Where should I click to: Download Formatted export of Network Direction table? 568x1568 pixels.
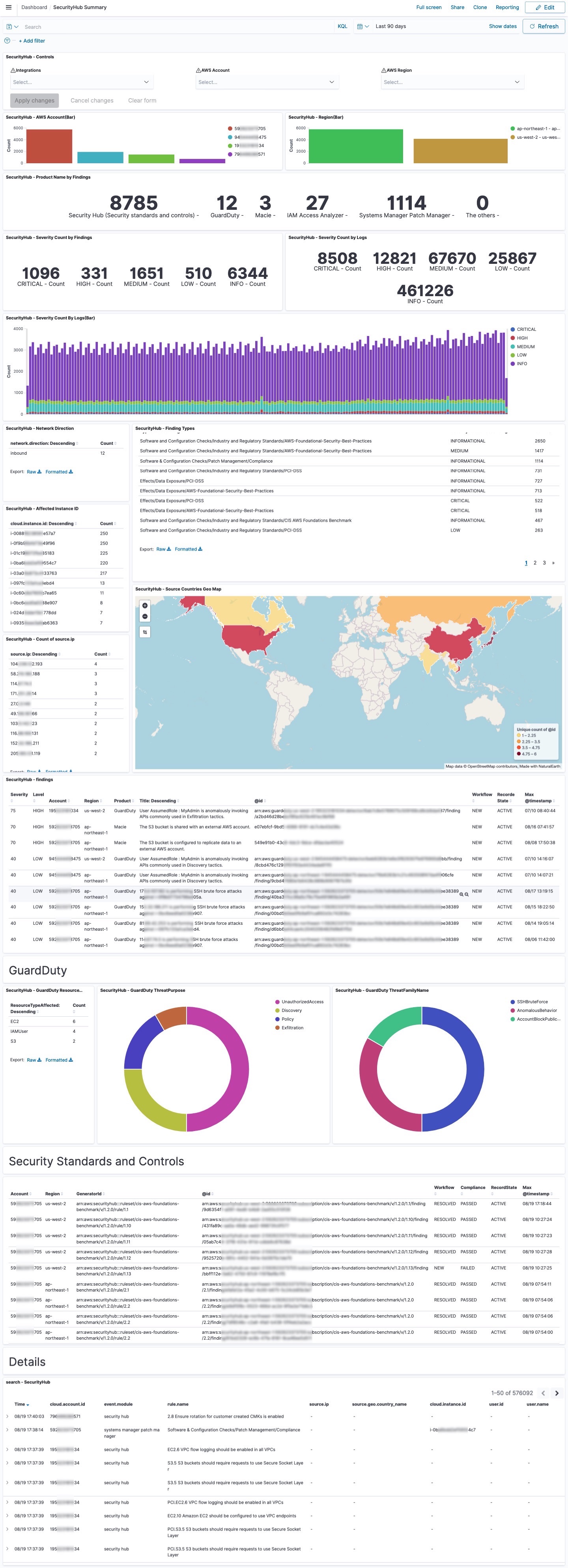(x=59, y=472)
